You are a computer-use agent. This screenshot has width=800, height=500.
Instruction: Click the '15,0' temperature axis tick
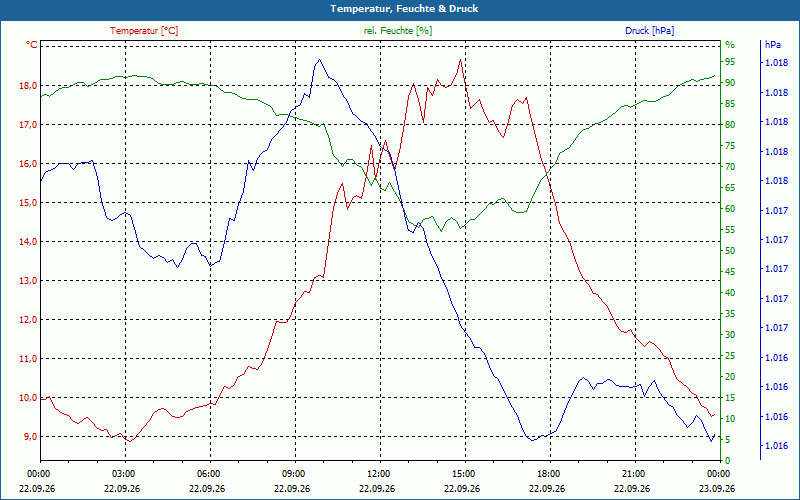coord(28,203)
